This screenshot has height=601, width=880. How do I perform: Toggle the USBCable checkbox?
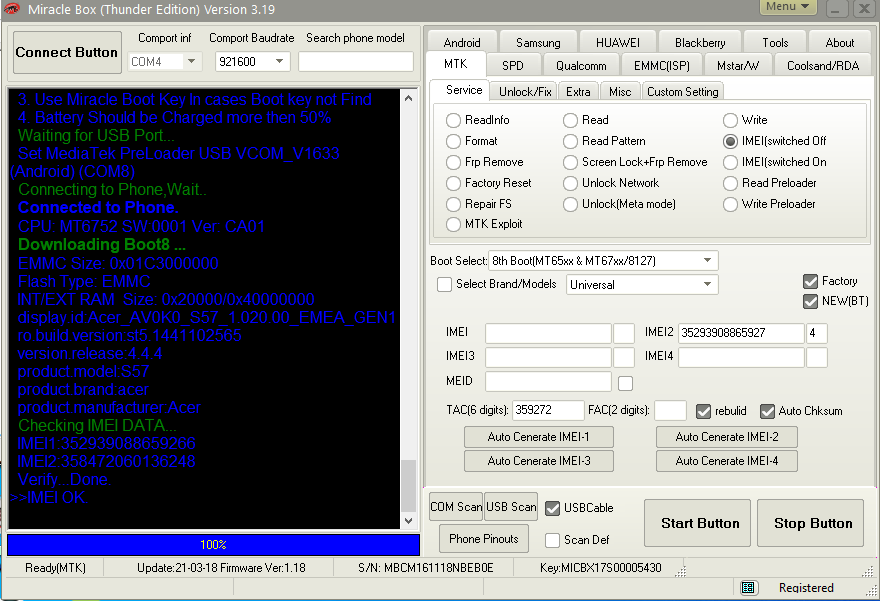coord(552,508)
